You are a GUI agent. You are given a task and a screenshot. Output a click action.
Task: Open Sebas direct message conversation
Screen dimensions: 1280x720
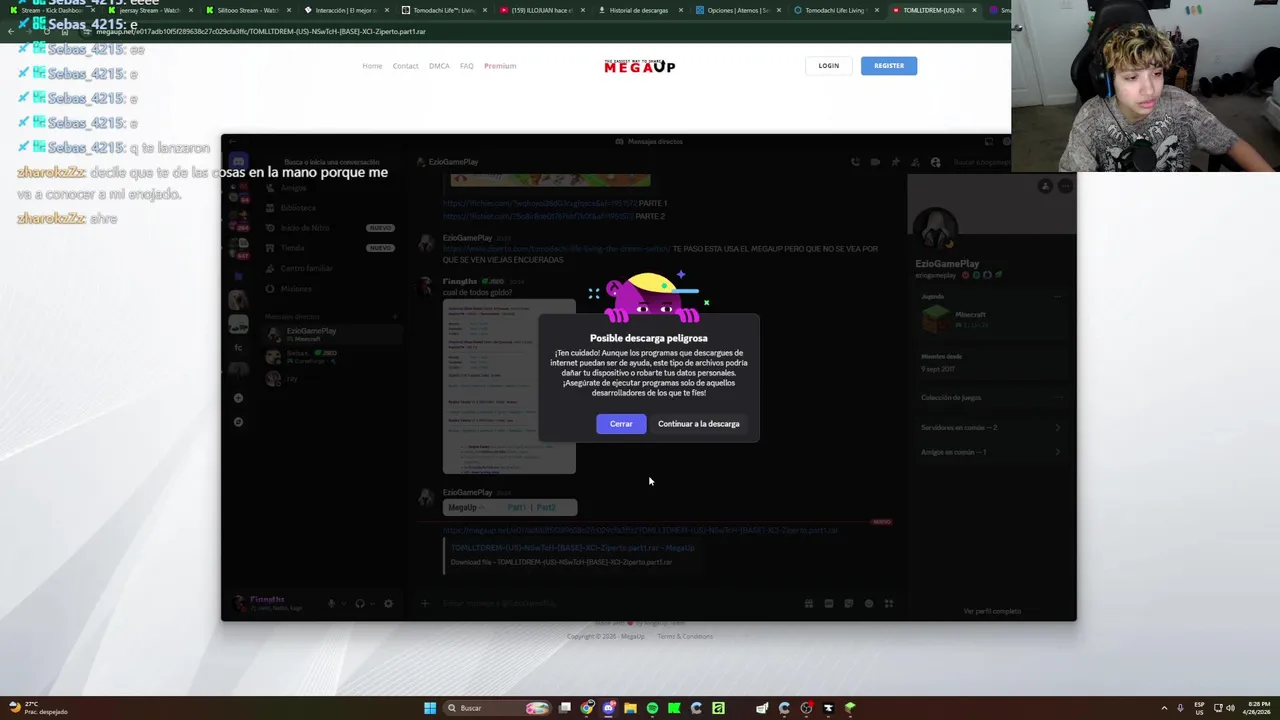point(330,356)
